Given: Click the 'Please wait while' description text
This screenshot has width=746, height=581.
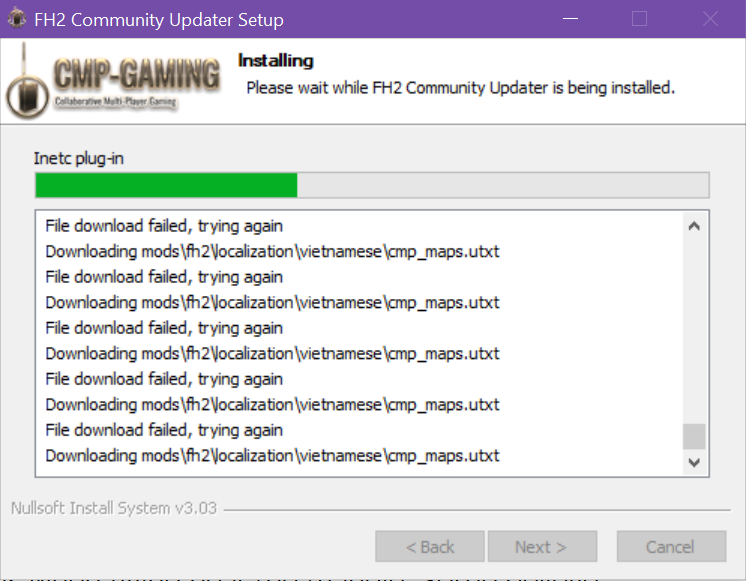Looking at the screenshot, I should click(461, 88).
